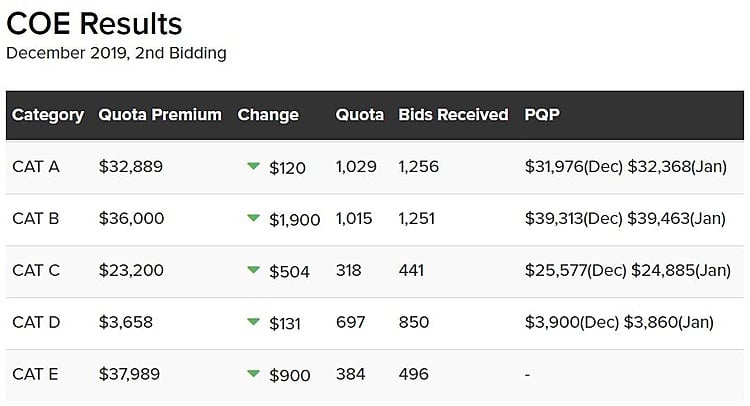The width and height of the screenshot is (750, 406).
Task: Select the CAT B premium value $36,000
Action: tap(131, 218)
